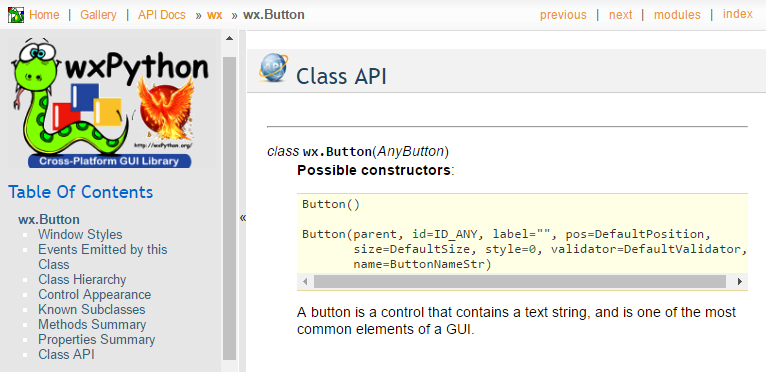Open the Home link in header
This screenshot has height=372, width=766.
44,15
